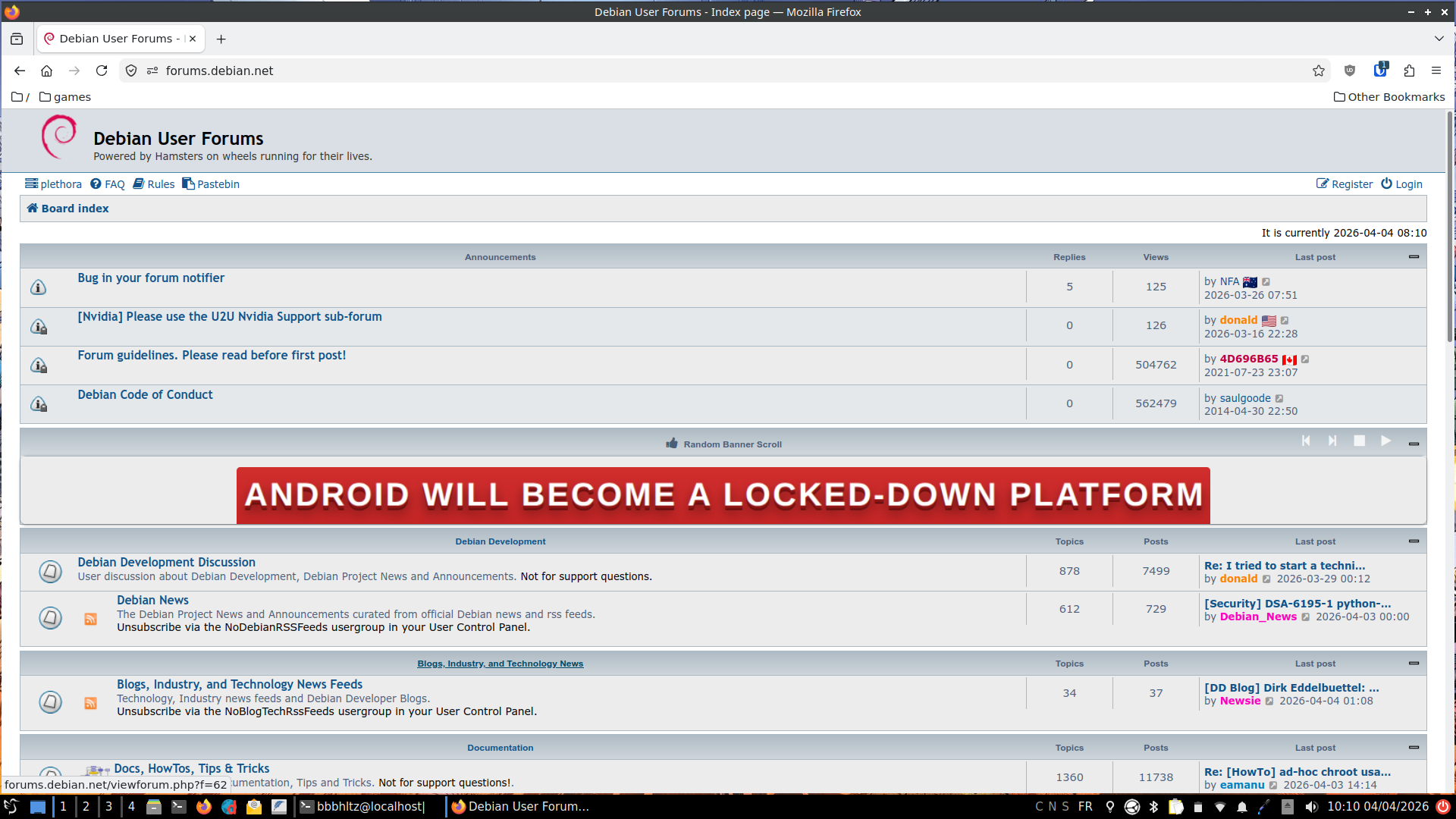This screenshot has height=819, width=1456.
Task: Click the Firefox reload button
Action: tap(102, 71)
